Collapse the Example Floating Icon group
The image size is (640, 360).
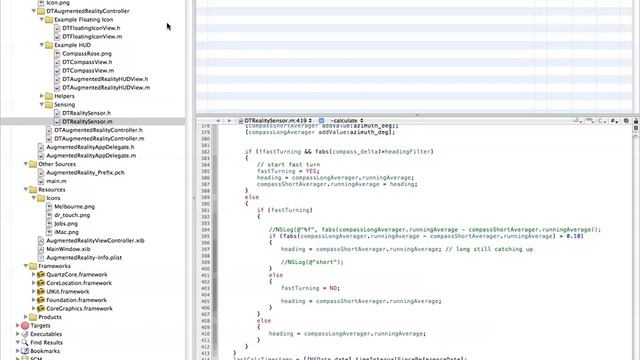42,20
